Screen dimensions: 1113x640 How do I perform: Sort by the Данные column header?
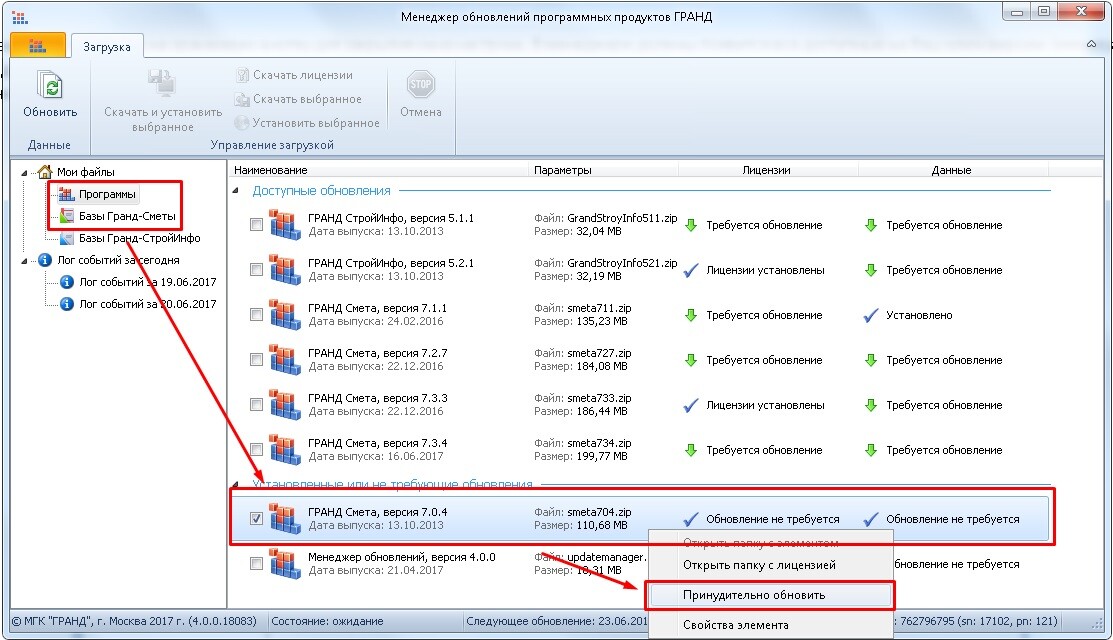[x=953, y=170]
